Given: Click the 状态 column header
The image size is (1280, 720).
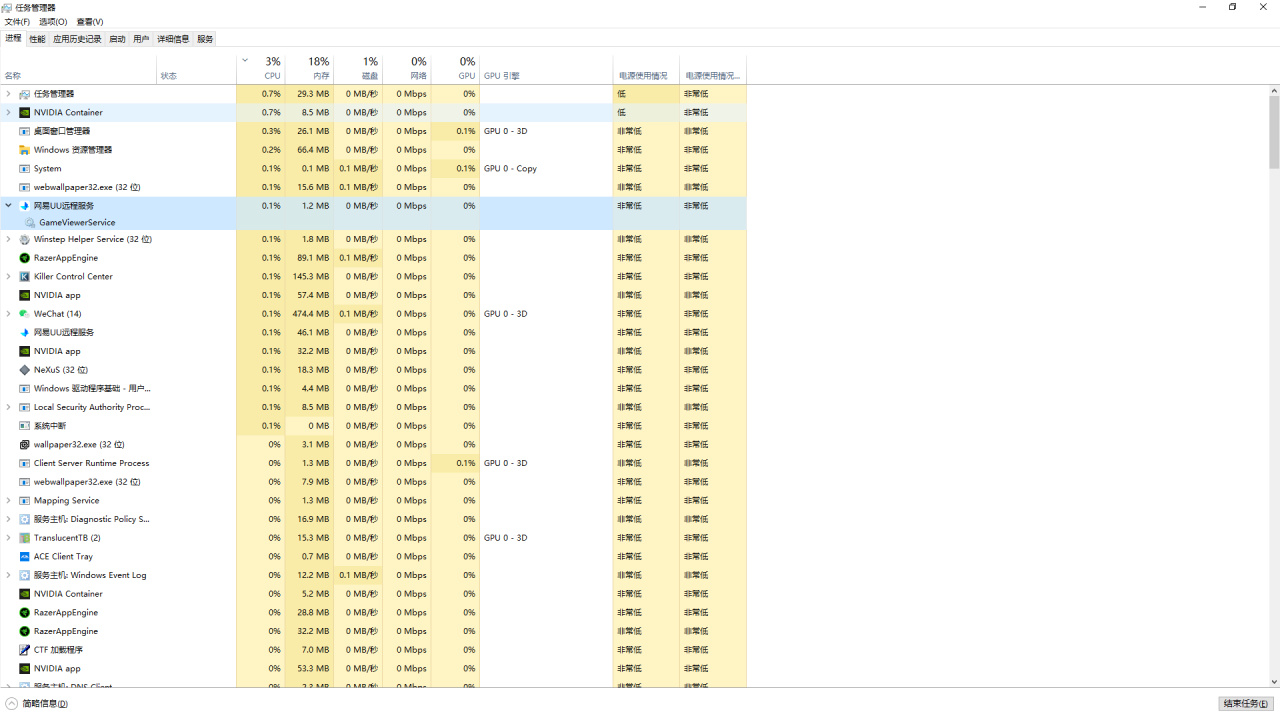Looking at the screenshot, I should coord(196,69).
